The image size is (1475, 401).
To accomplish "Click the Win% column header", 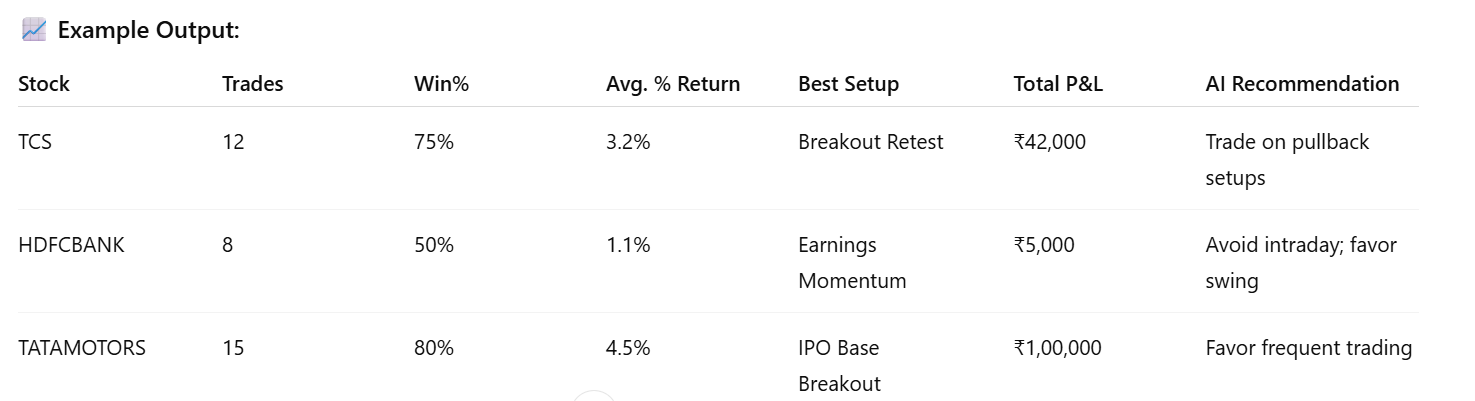I will pyautogui.click(x=442, y=84).
